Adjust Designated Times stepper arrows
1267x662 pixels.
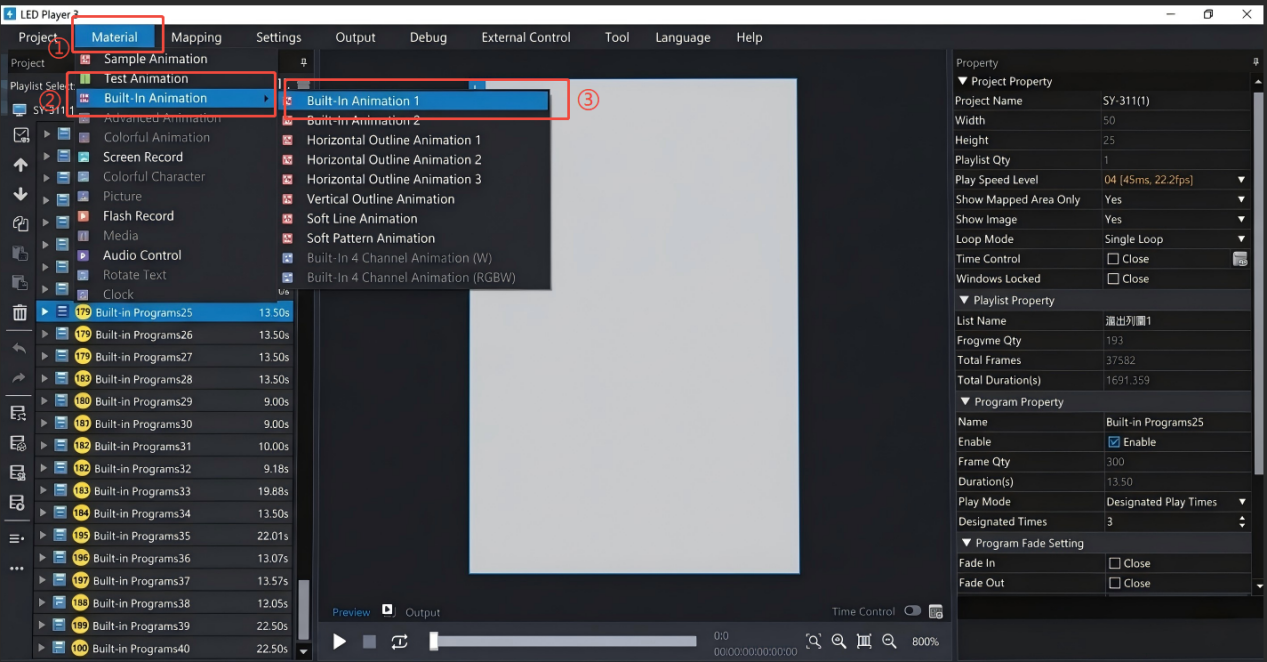tap(1242, 522)
